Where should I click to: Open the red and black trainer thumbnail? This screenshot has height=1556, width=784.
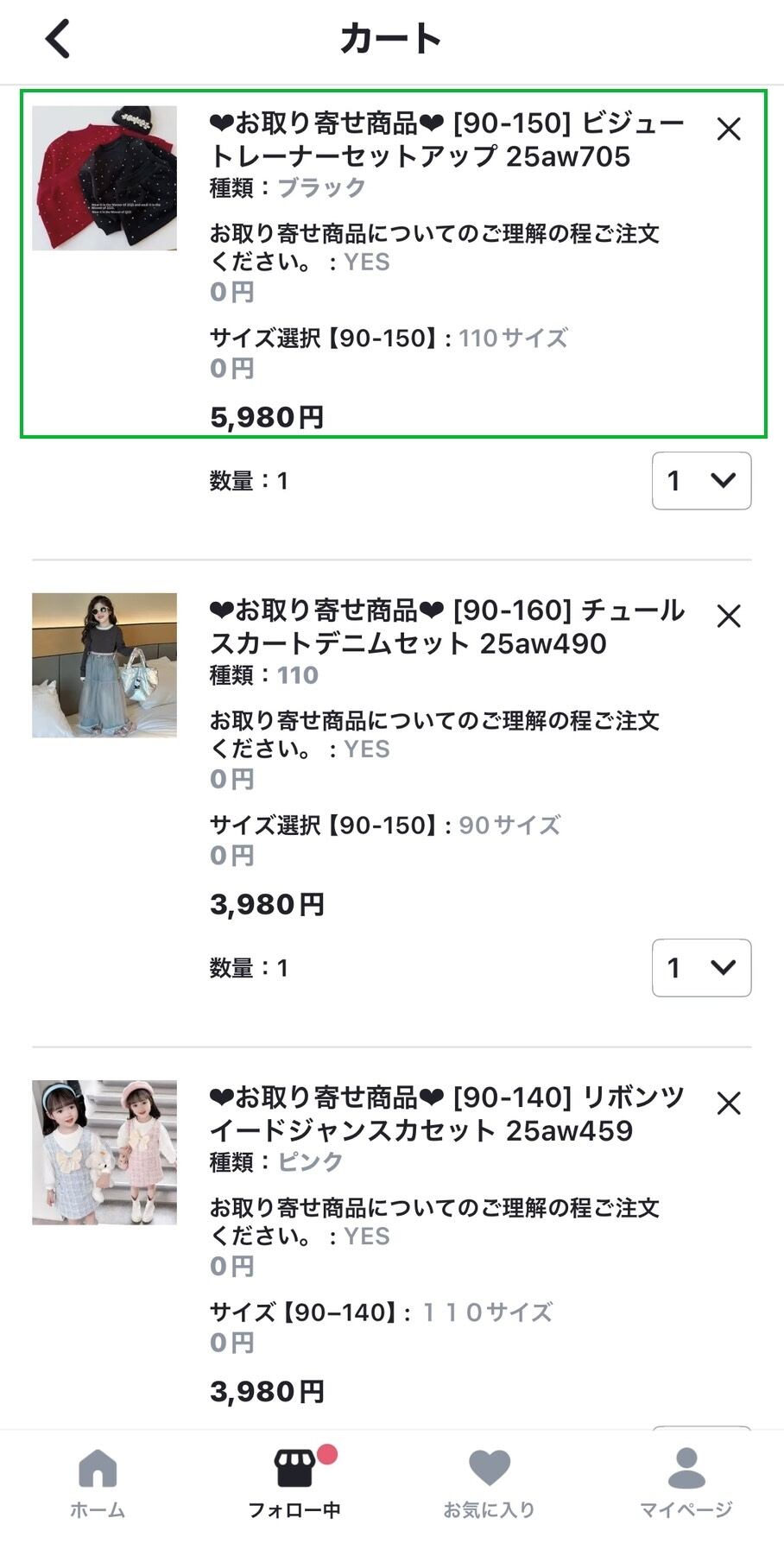pos(104,178)
